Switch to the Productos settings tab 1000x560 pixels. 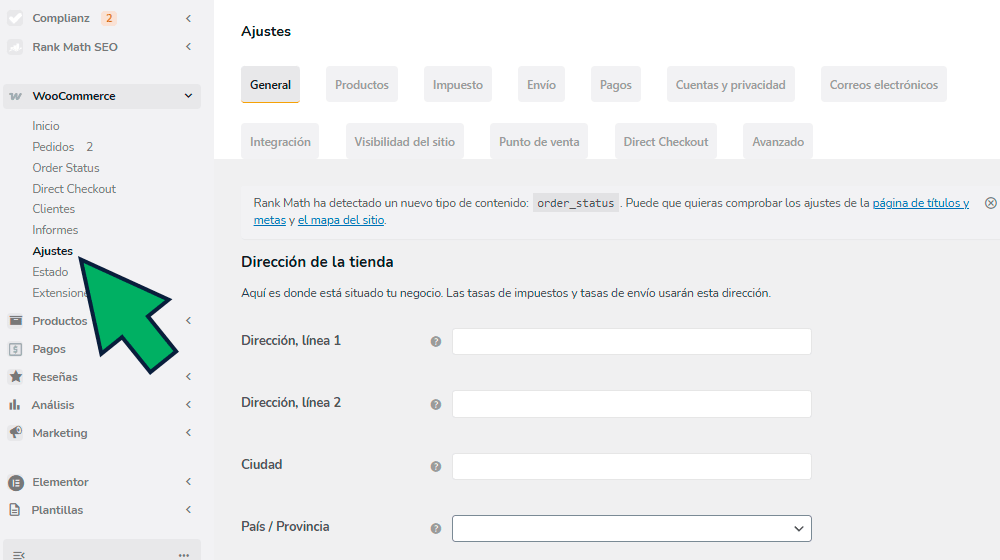(362, 84)
